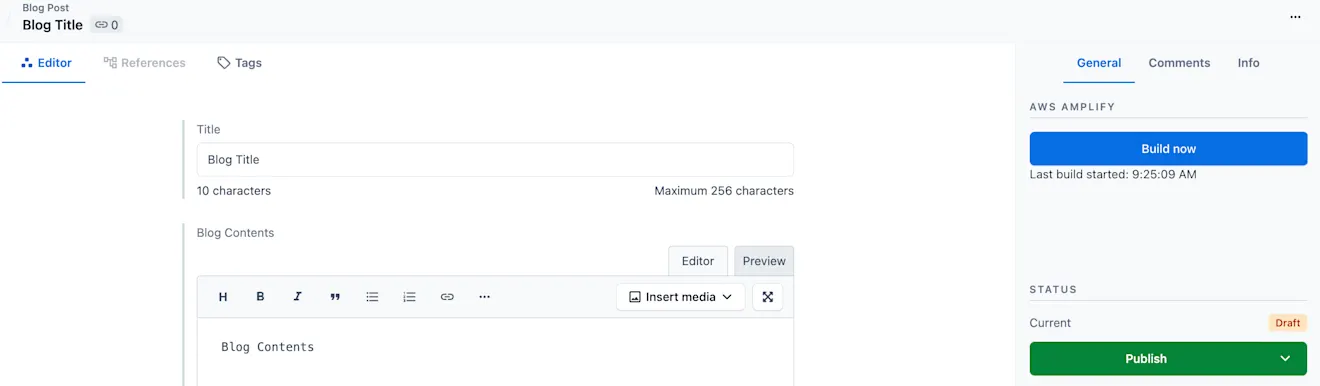Open the Insert media dropdown
This screenshot has height=386, width=1320.
tap(680, 297)
